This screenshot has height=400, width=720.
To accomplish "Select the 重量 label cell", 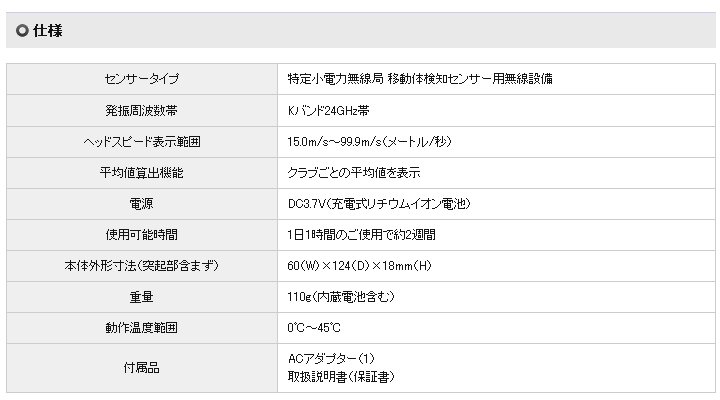I will coord(141,296).
